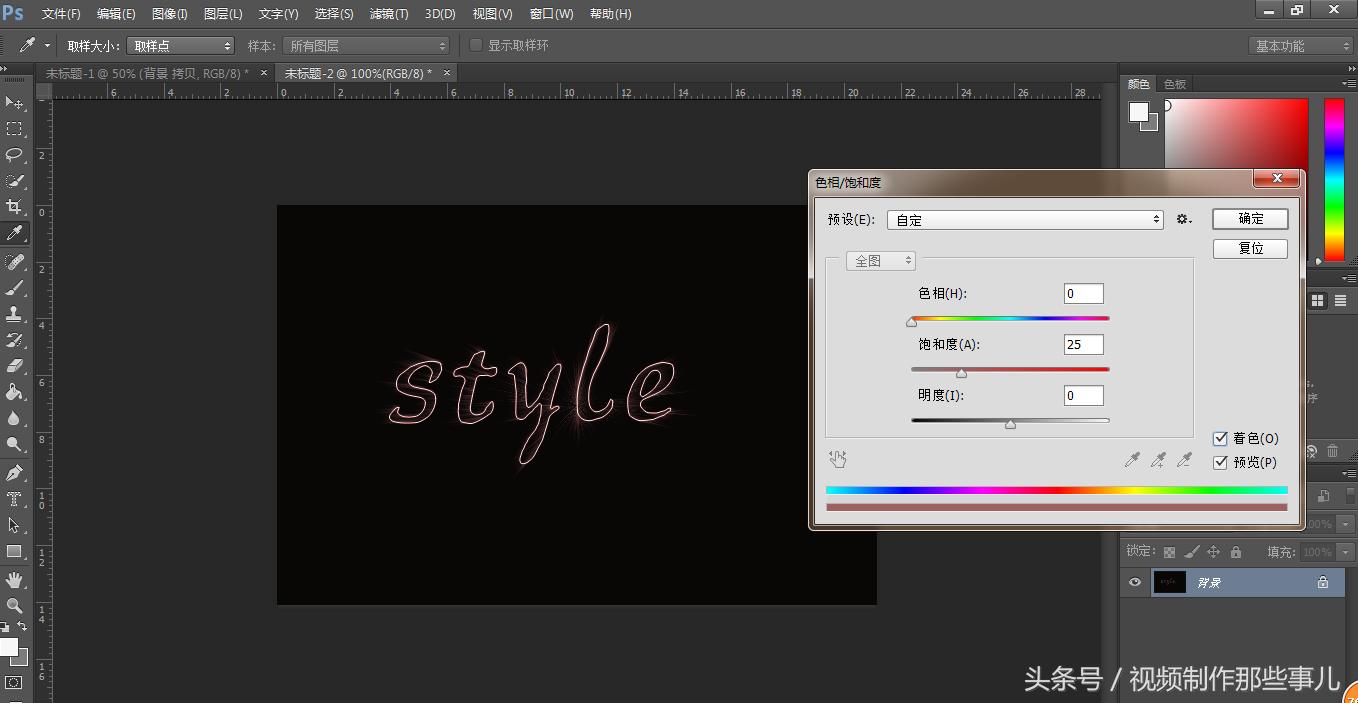Select the Zoom tool
This screenshot has width=1358, height=703.
pos(14,605)
